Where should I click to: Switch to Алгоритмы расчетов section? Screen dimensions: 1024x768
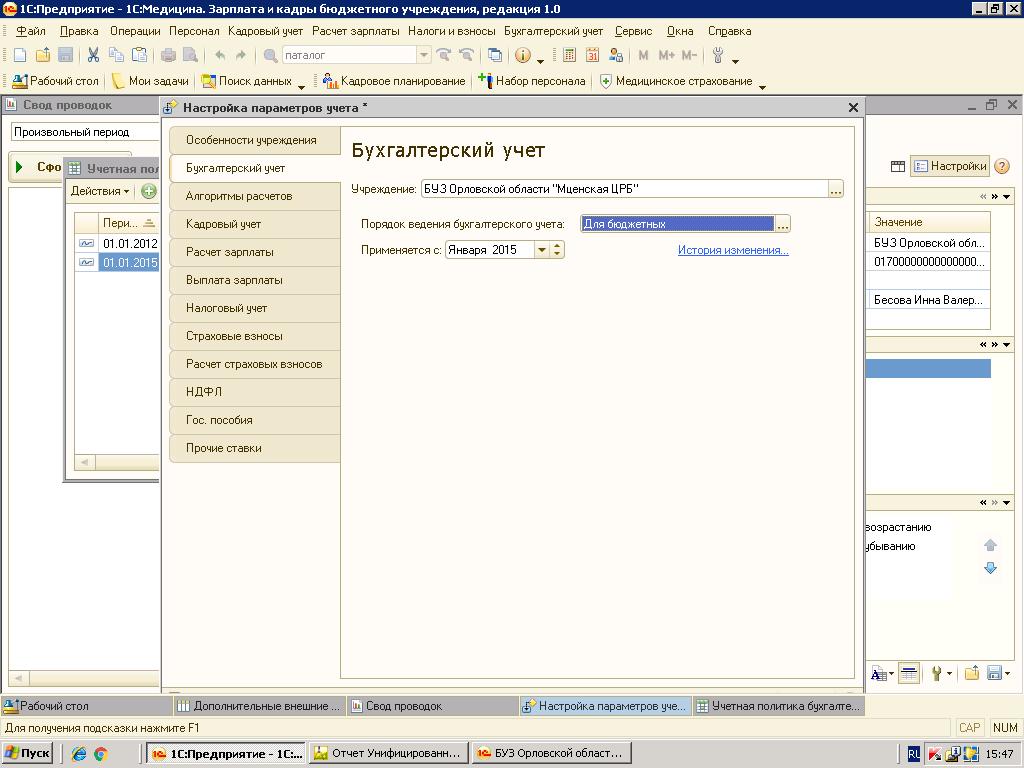click(255, 197)
